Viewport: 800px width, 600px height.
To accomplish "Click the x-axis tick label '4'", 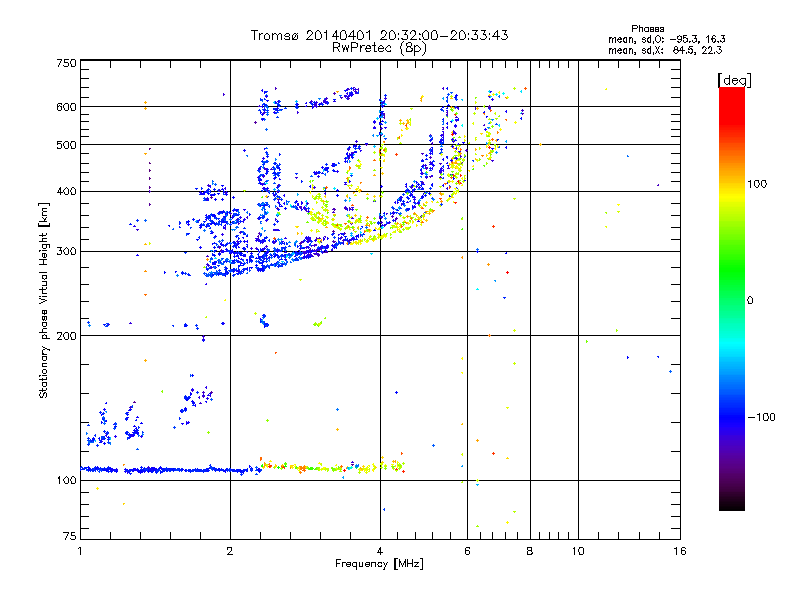I will [380, 551].
